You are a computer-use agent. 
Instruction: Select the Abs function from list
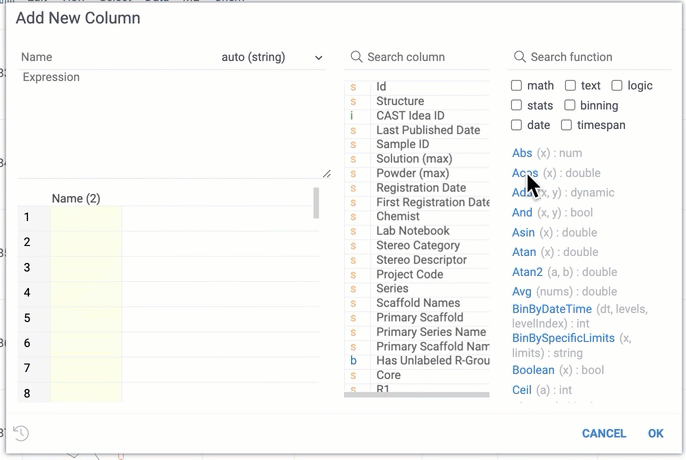[522, 153]
